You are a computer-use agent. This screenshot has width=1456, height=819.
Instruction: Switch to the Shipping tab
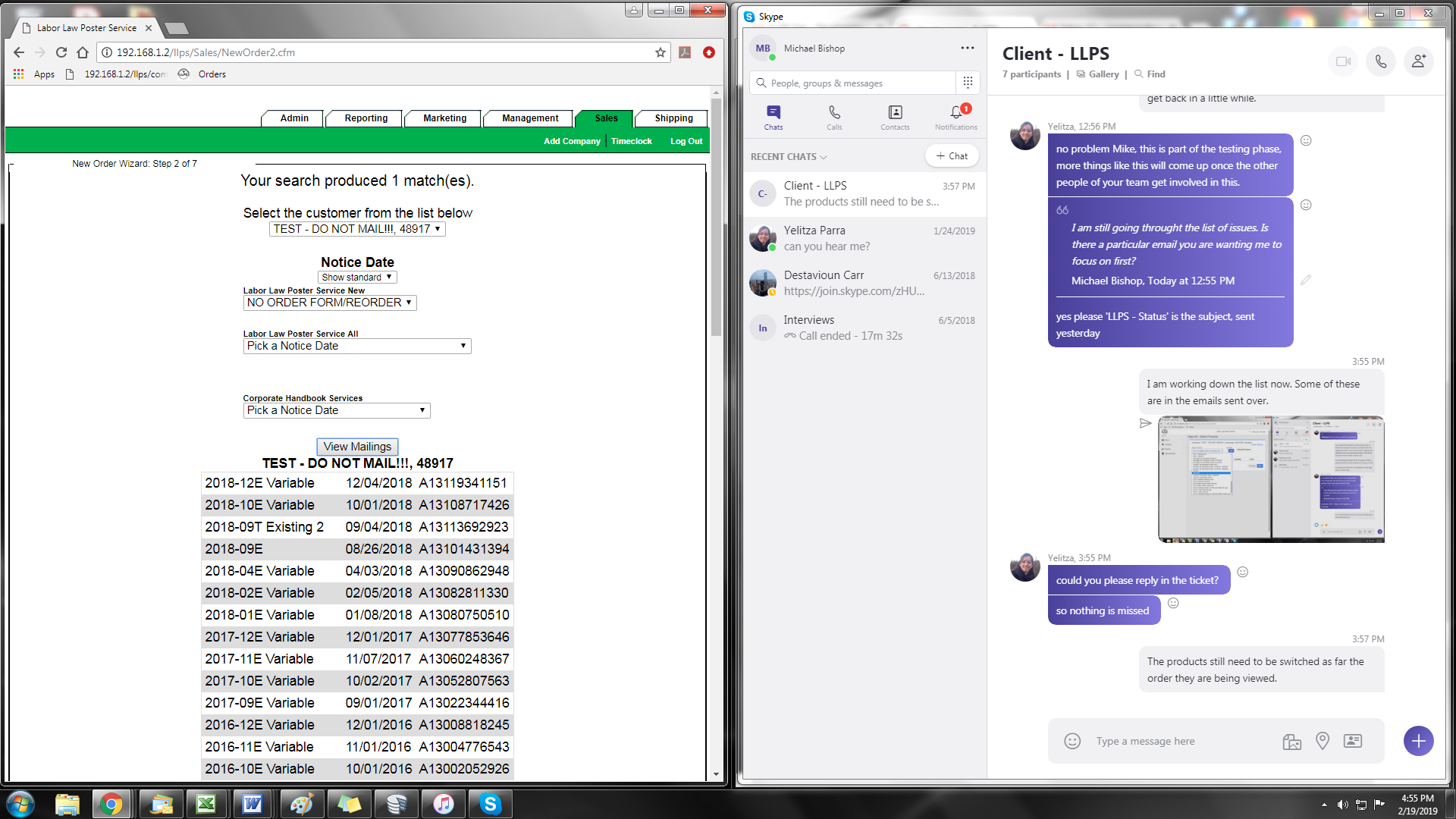(673, 118)
